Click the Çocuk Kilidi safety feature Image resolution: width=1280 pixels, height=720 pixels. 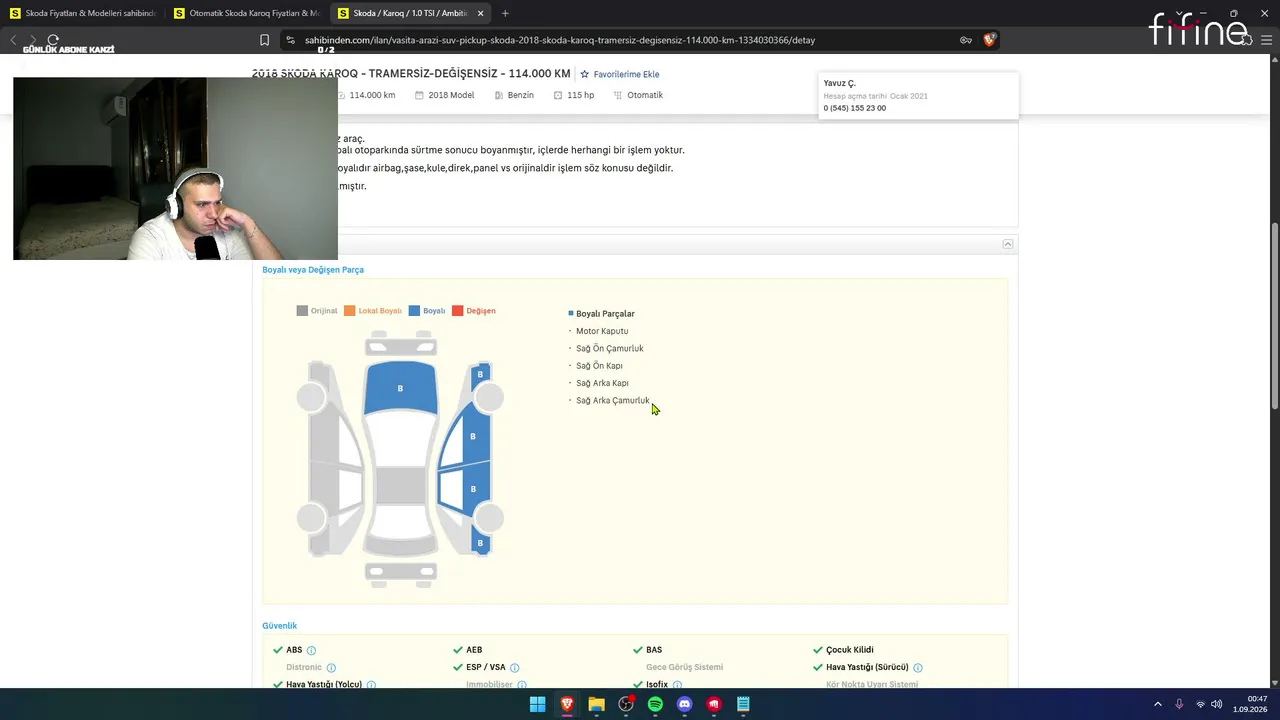point(849,650)
